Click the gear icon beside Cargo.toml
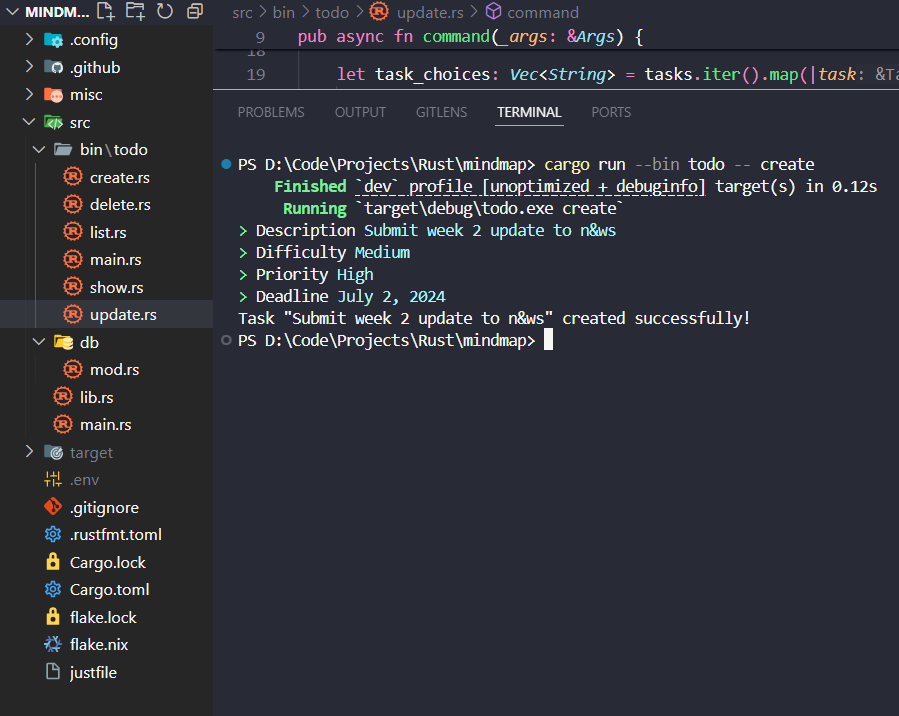 tap(53, 589)
